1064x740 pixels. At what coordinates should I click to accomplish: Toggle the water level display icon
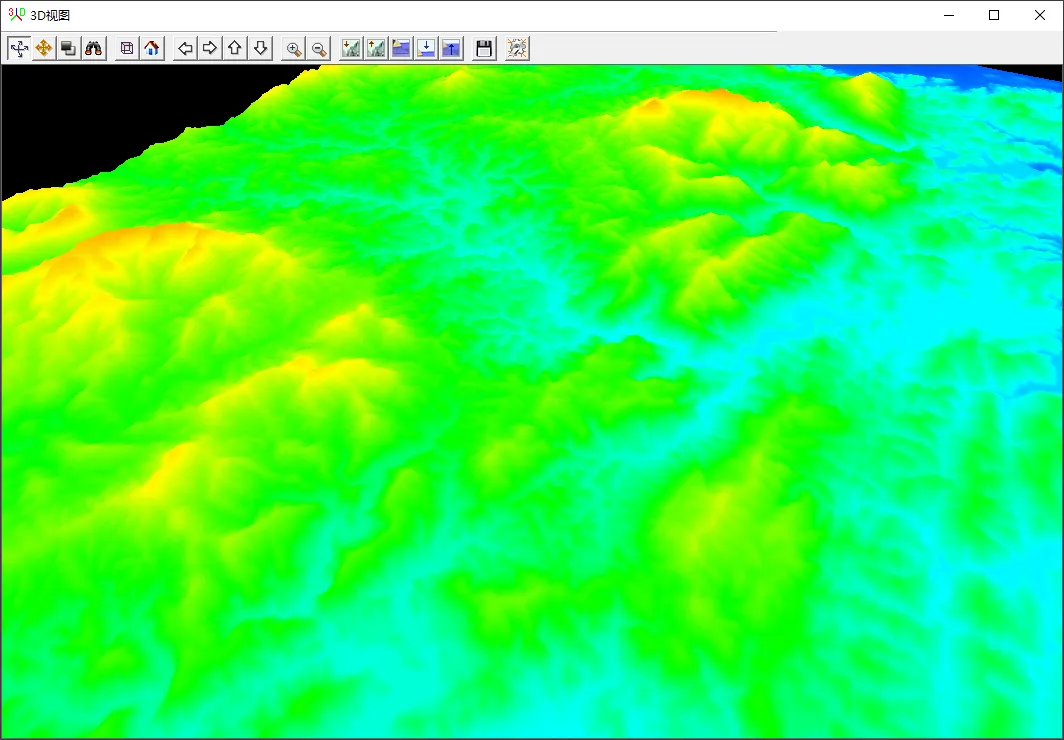(x=401, y=48)
